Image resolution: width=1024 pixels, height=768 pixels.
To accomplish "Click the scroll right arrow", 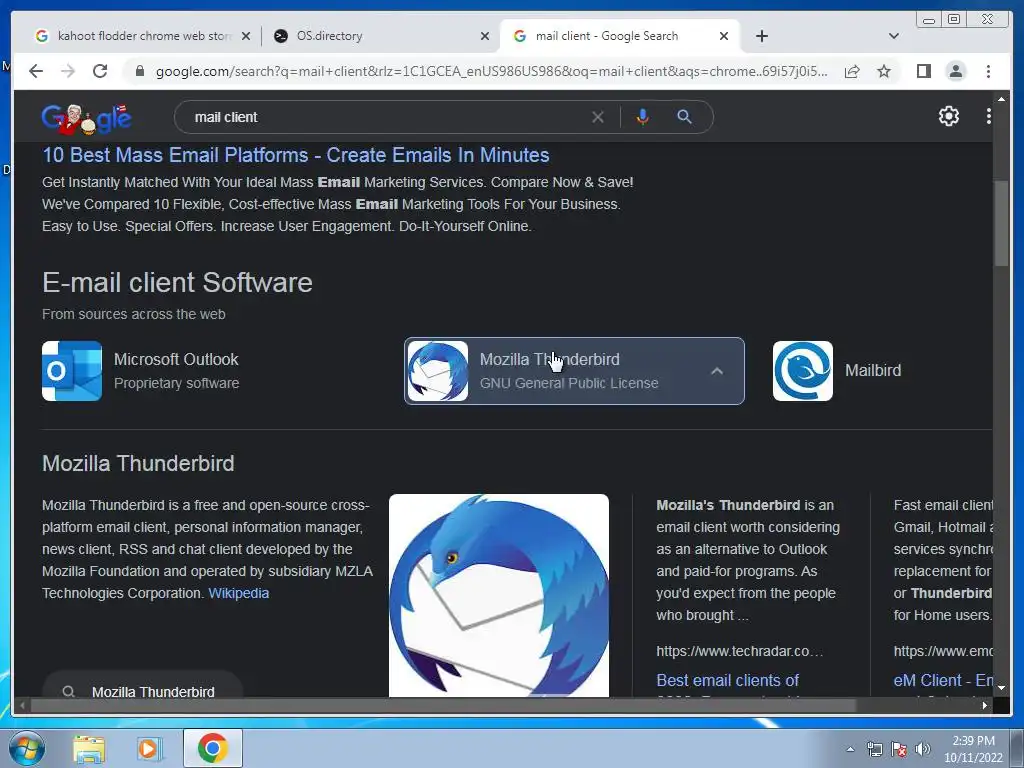I will (x=984, y=705).
